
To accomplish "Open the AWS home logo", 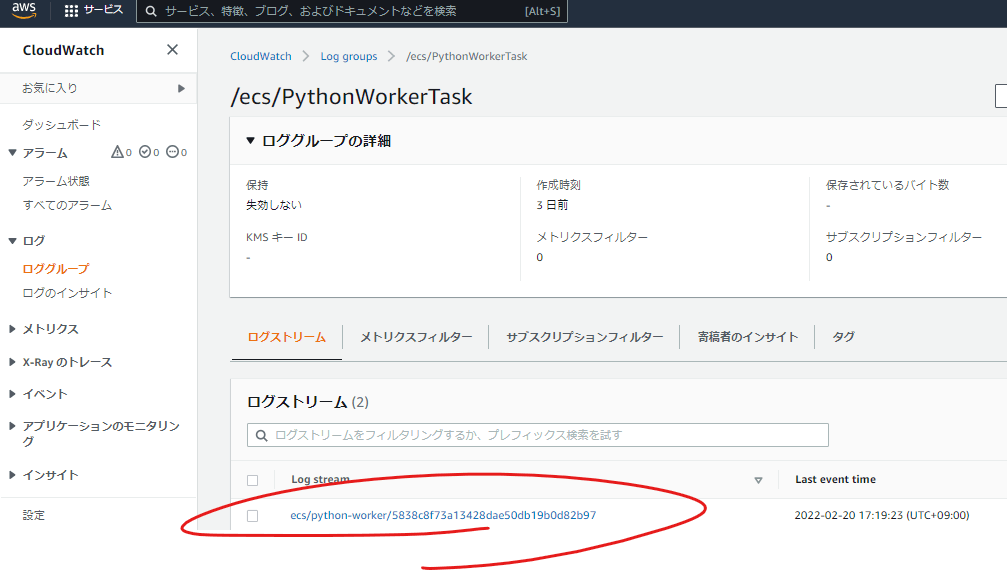I will (x=24, y=10).
